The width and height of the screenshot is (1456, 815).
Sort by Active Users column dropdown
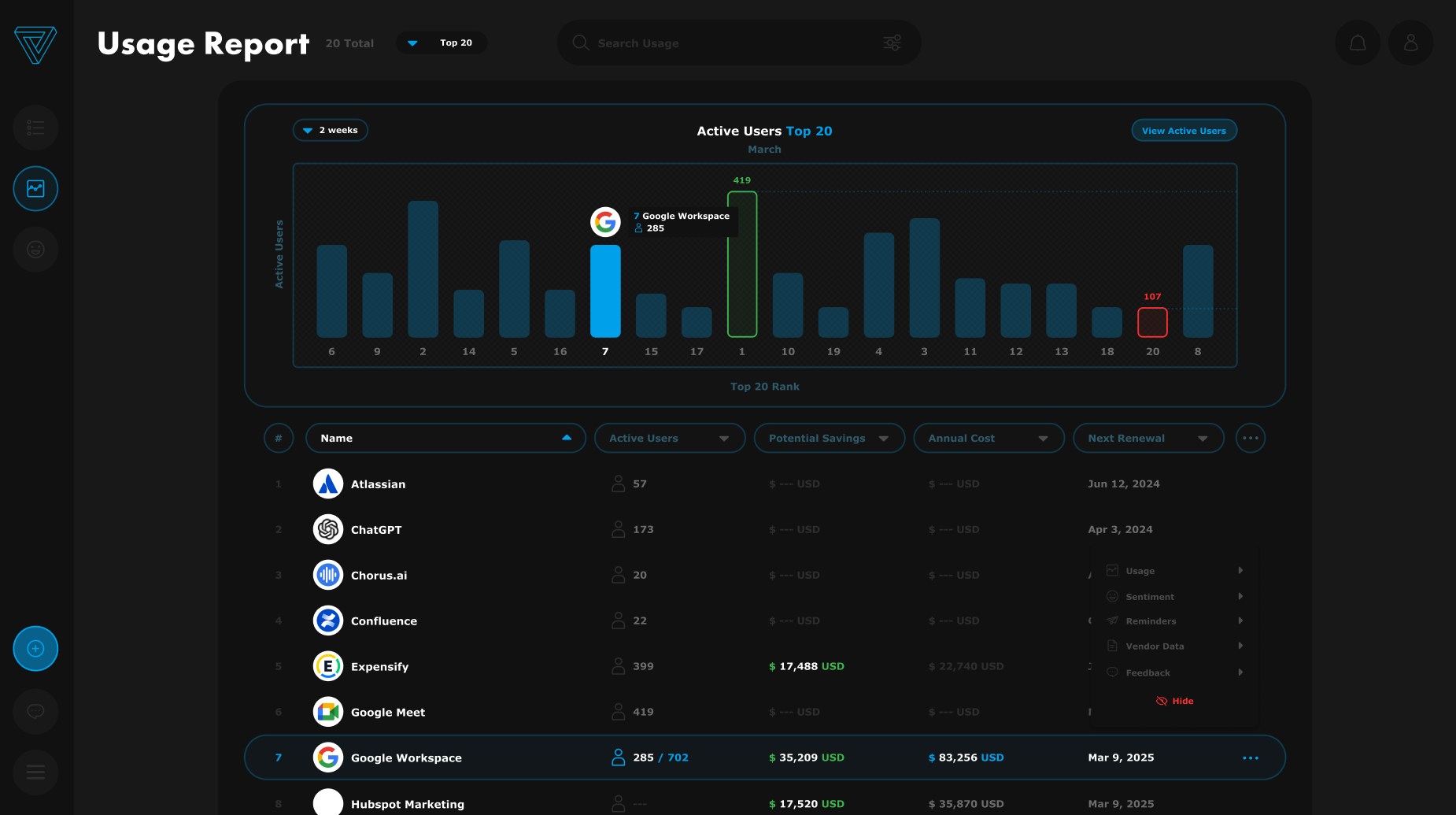[x=670, y=438]
